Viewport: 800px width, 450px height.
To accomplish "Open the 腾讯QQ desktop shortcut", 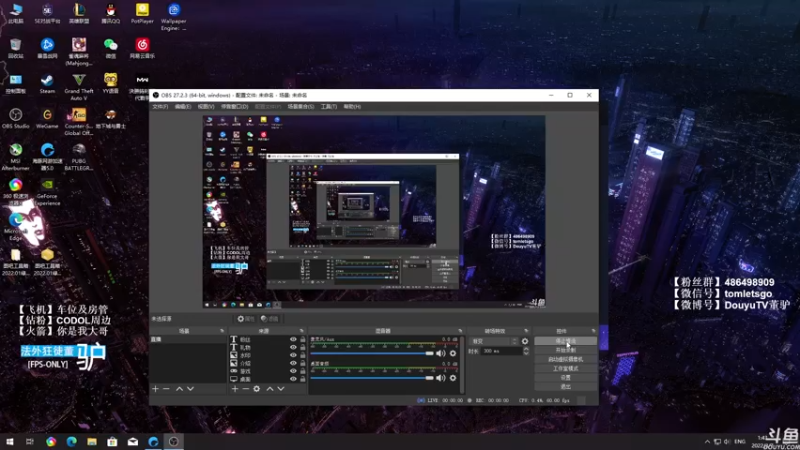I will 110,14.
